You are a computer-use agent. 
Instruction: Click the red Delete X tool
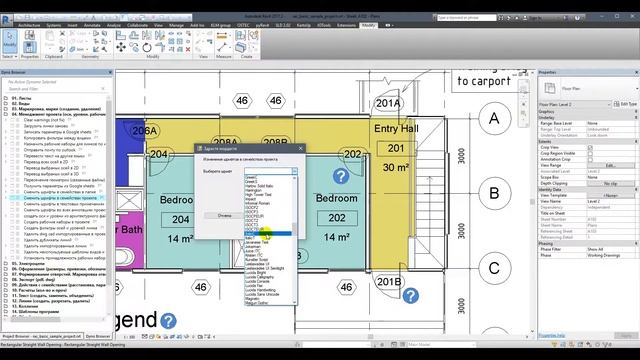click(x=188, y=49)
